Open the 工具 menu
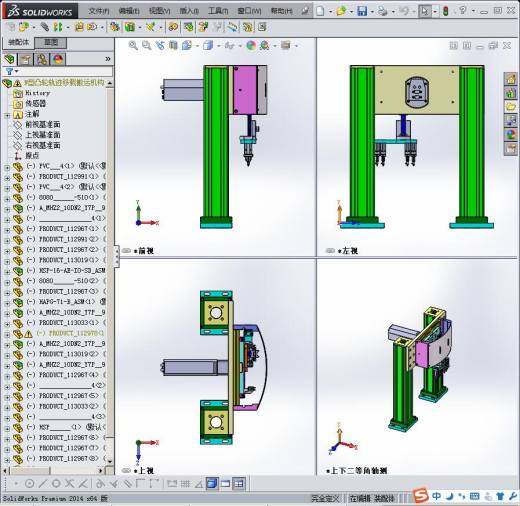This screenshot has height=506, width=520. pyautogui.click(x=218, y=11)
